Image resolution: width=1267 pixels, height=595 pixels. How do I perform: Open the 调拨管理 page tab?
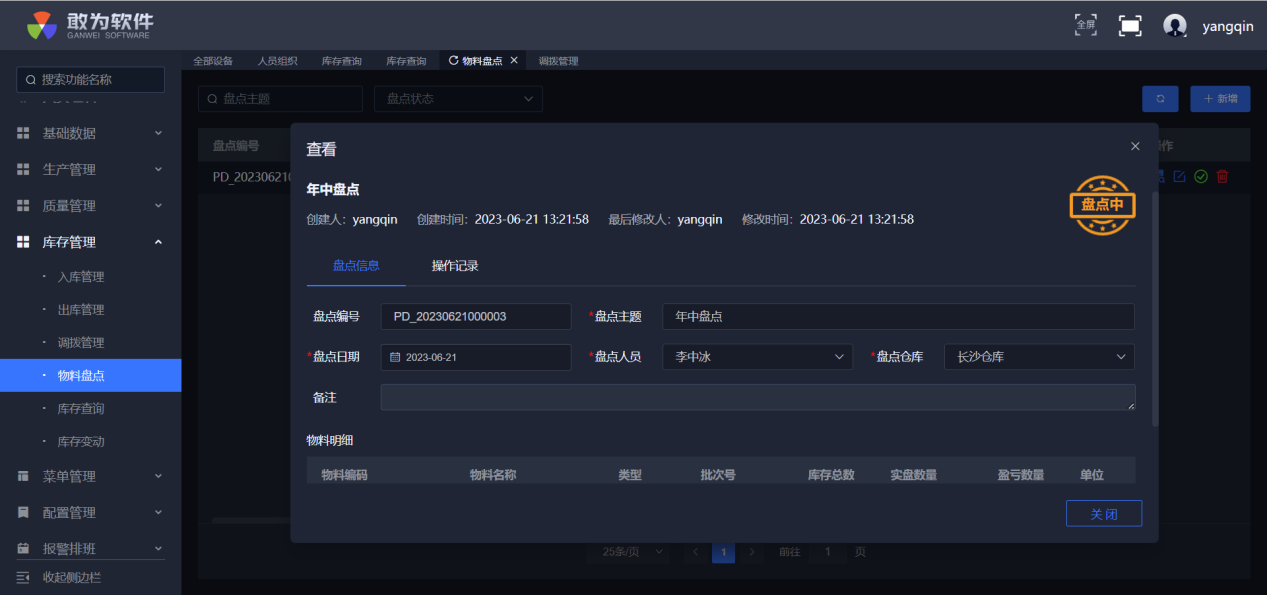pyautogui.click(x=558, y=61)
